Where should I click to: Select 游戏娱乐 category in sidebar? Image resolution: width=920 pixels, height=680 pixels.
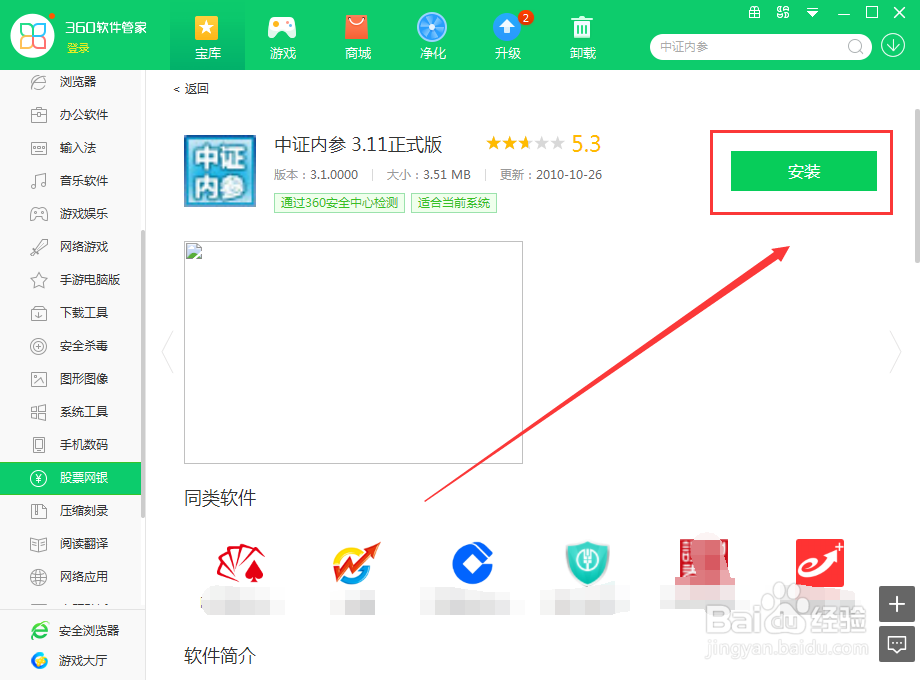coord(70,214)
